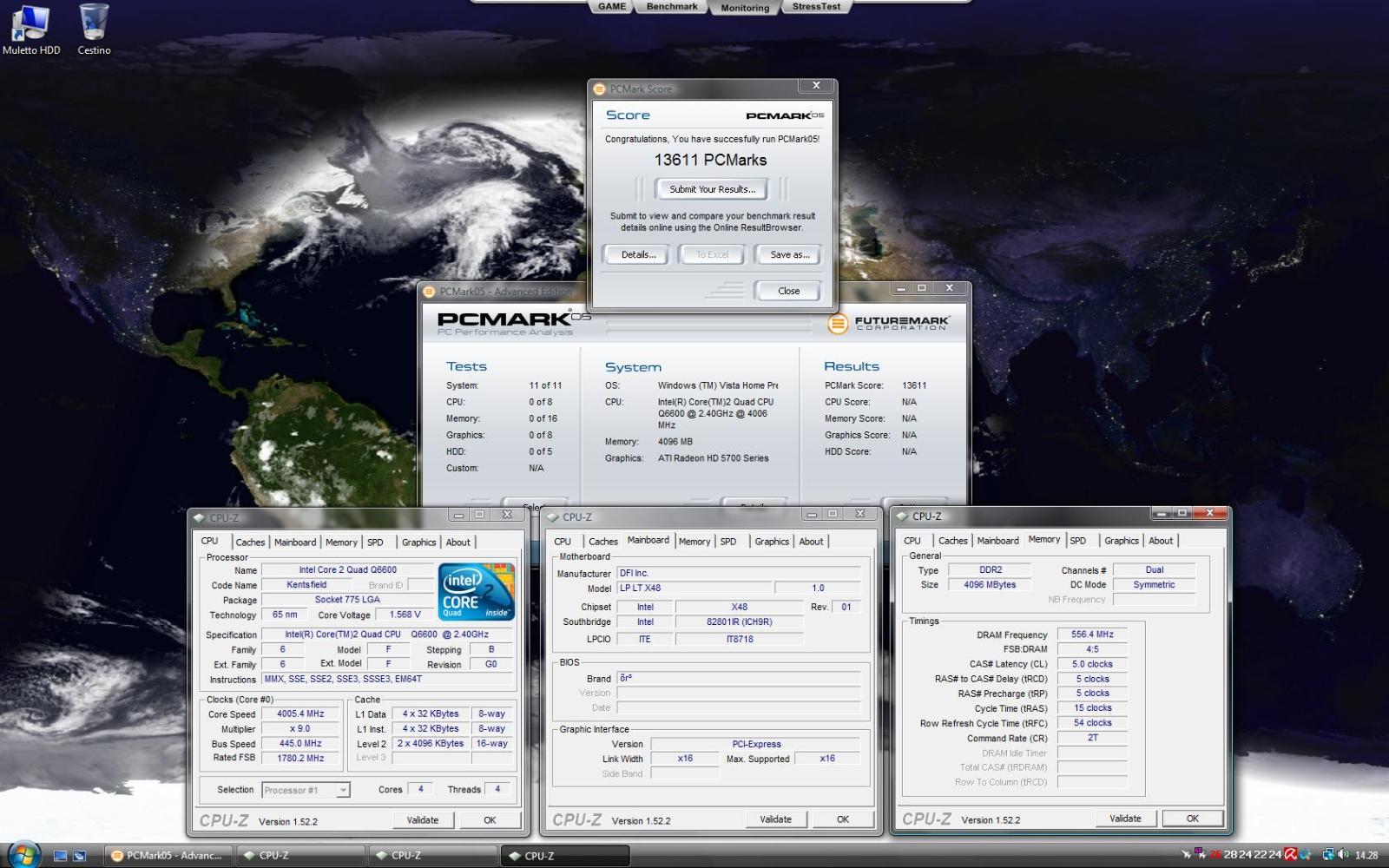The height and width of the screenshot is (868, 1389).
Task: Click title icon of CPU-Z Memory window
Action: pyautogui.click(x=901, y=516)
